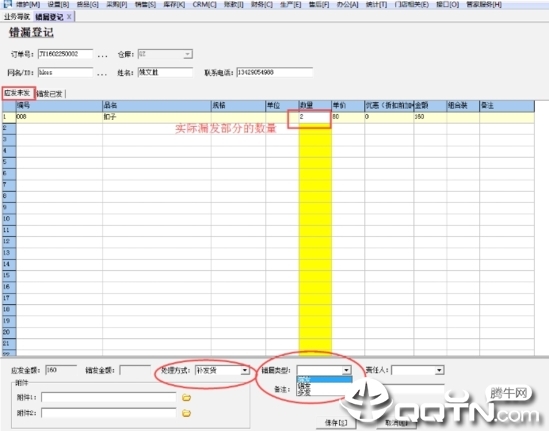Screen dimensions: 549x431
Task: Open the CRM[C] menu
Action: tap(204, 5)
